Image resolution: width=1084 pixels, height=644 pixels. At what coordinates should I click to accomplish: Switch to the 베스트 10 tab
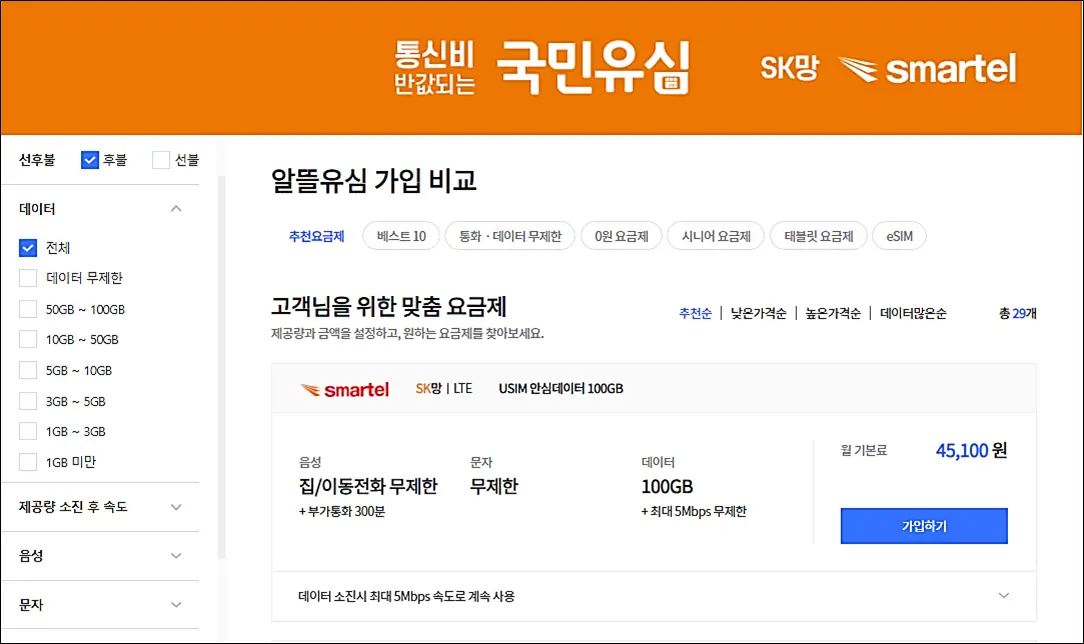tap(400, 235)
